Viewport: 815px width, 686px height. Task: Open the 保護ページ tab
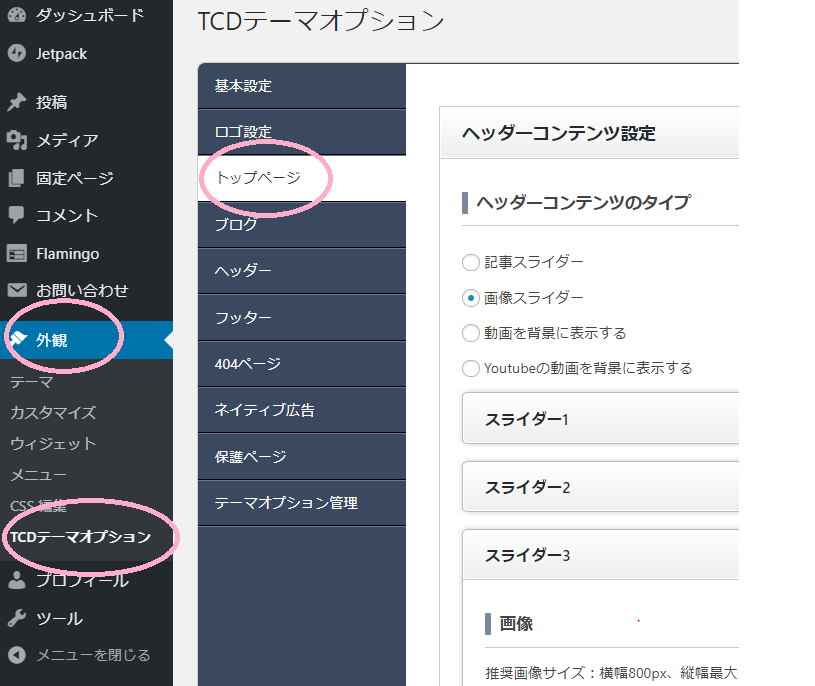click(301, 456)
